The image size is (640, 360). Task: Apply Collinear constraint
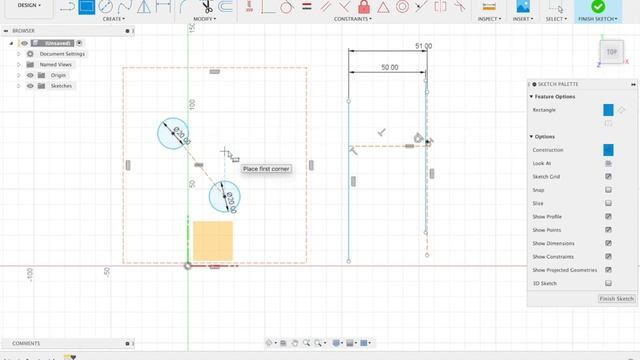click(421, 7)
